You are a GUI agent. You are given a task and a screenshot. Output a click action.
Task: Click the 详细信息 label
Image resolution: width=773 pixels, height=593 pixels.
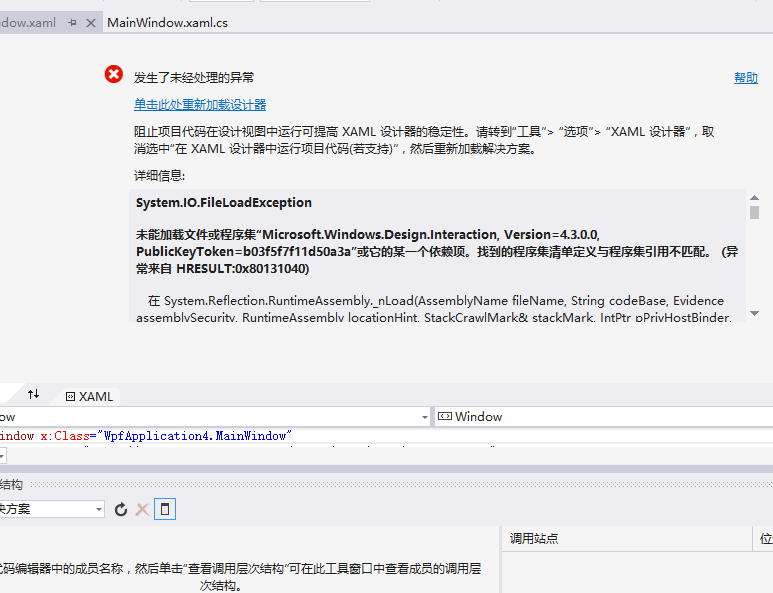click(x=159, y=175)
